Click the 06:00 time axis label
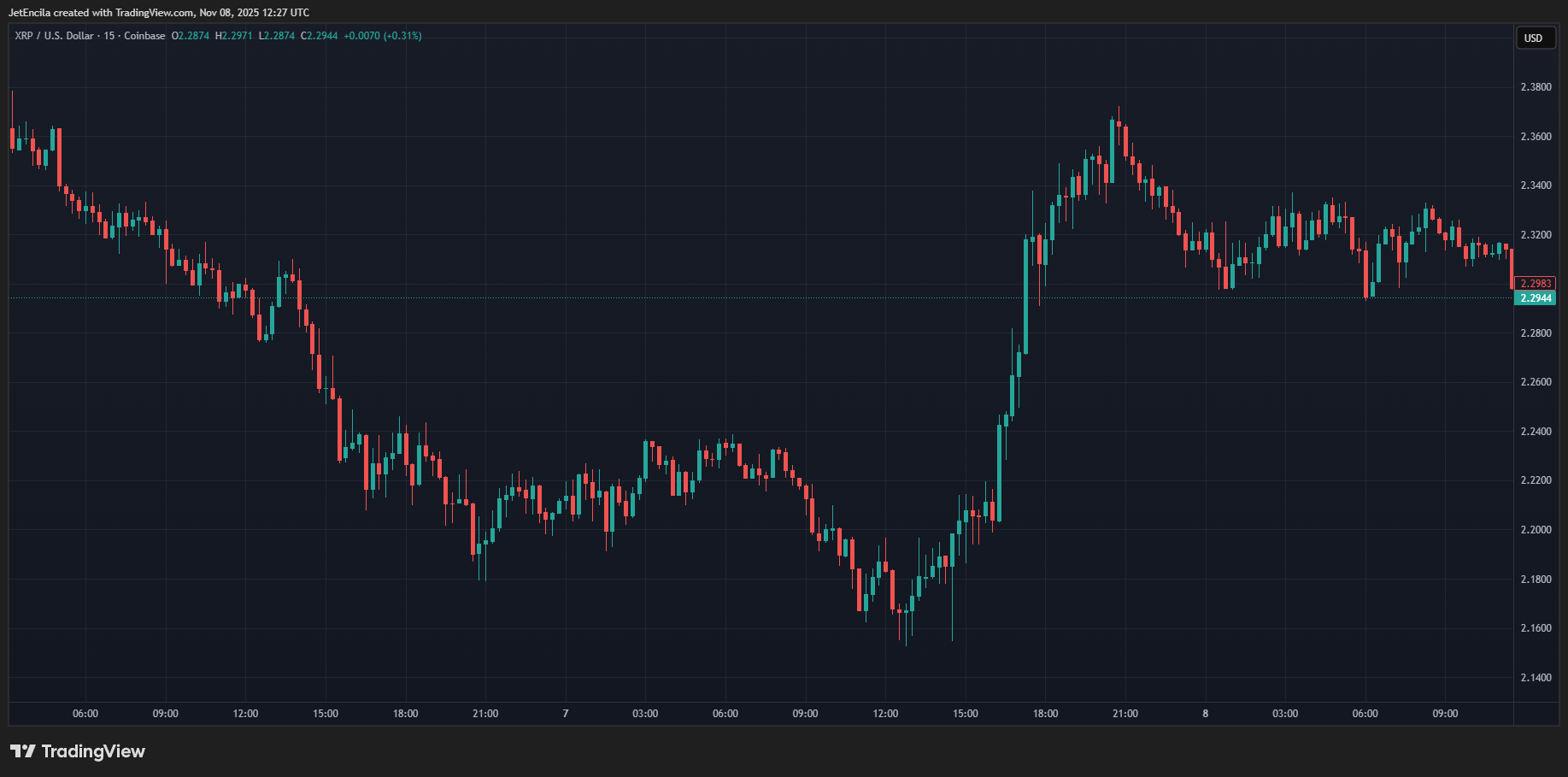The image size is (1568, 777). (85, 713)
